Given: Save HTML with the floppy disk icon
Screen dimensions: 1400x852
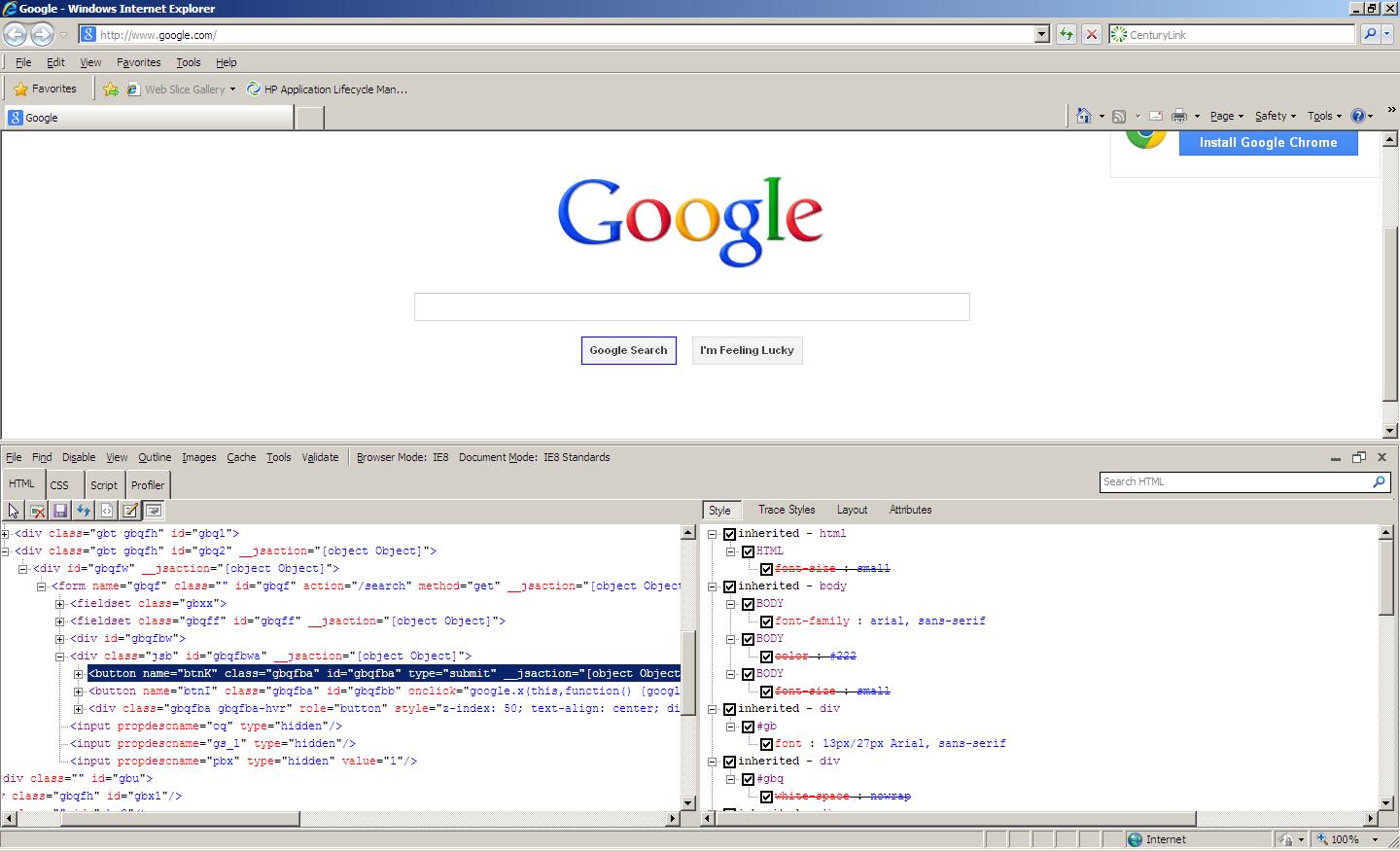Looking at the screenshot, I should pyautogui.click(x=60, y=511).
